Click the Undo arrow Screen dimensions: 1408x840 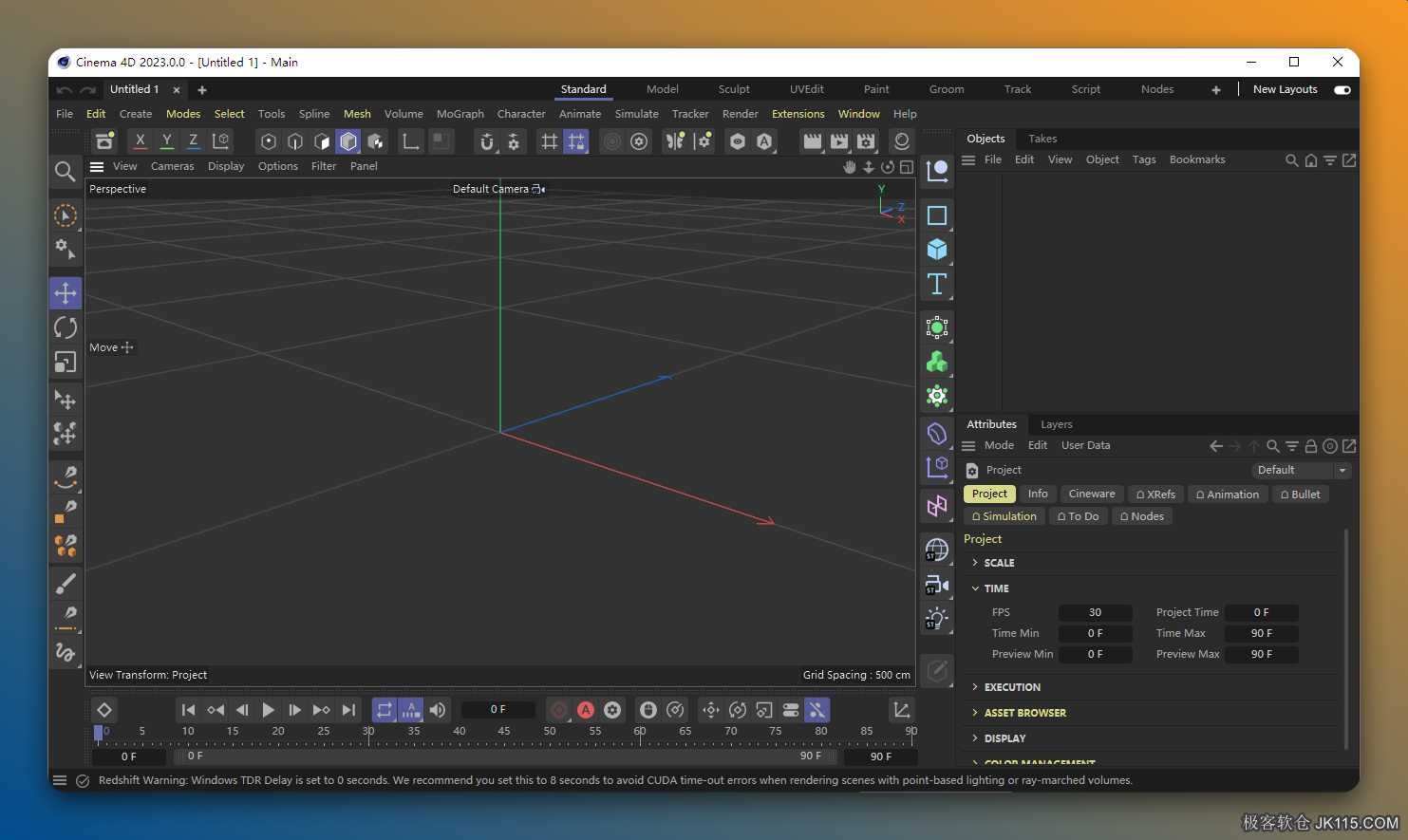[x=64, y=90]
